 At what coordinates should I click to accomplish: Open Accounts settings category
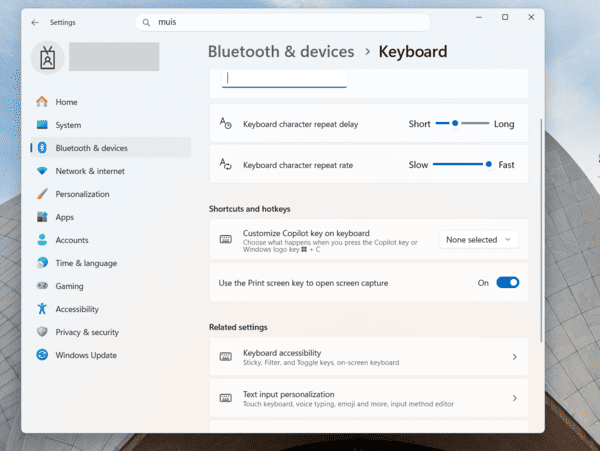click(x=110, y=240)
